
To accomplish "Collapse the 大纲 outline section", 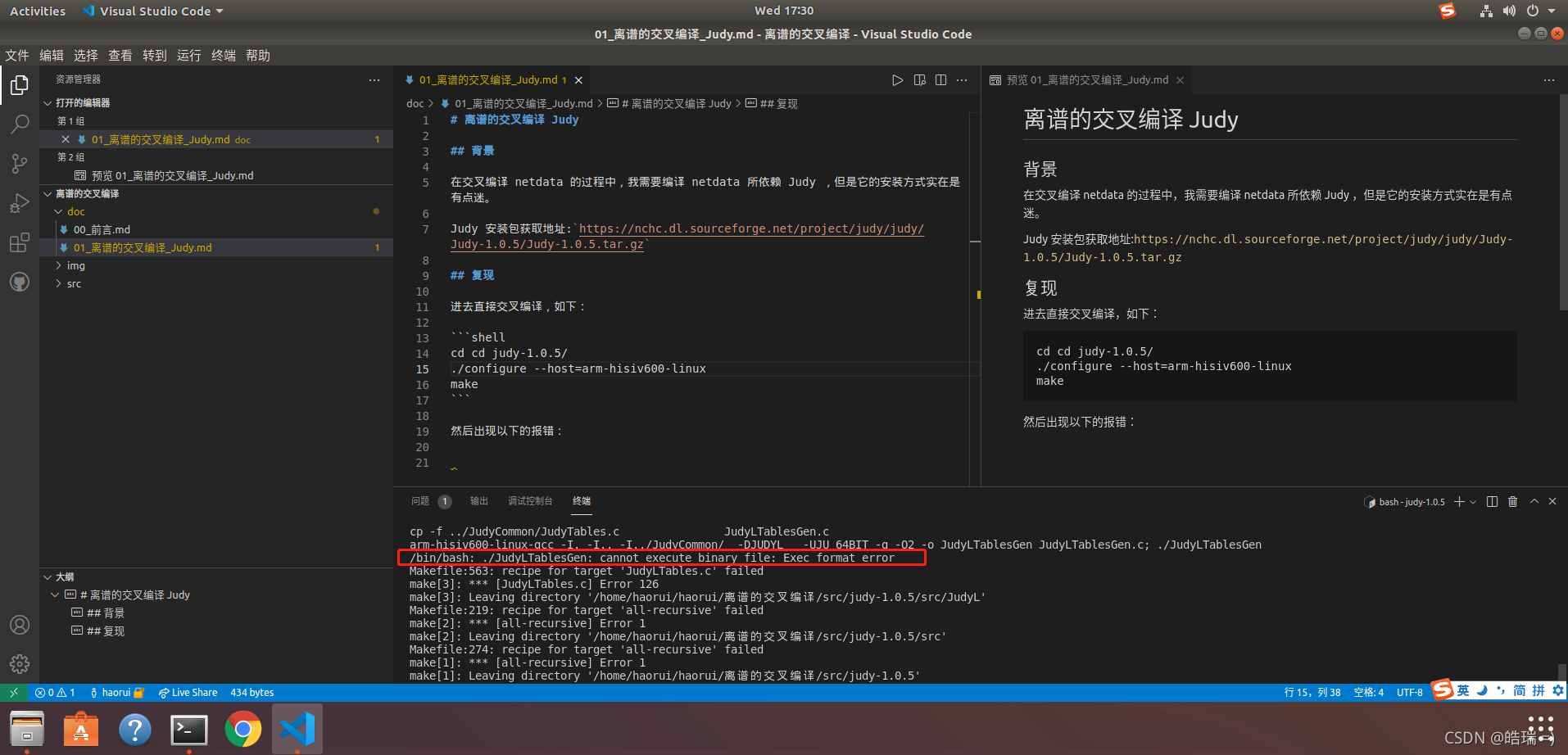I will (x=216, y=577).
